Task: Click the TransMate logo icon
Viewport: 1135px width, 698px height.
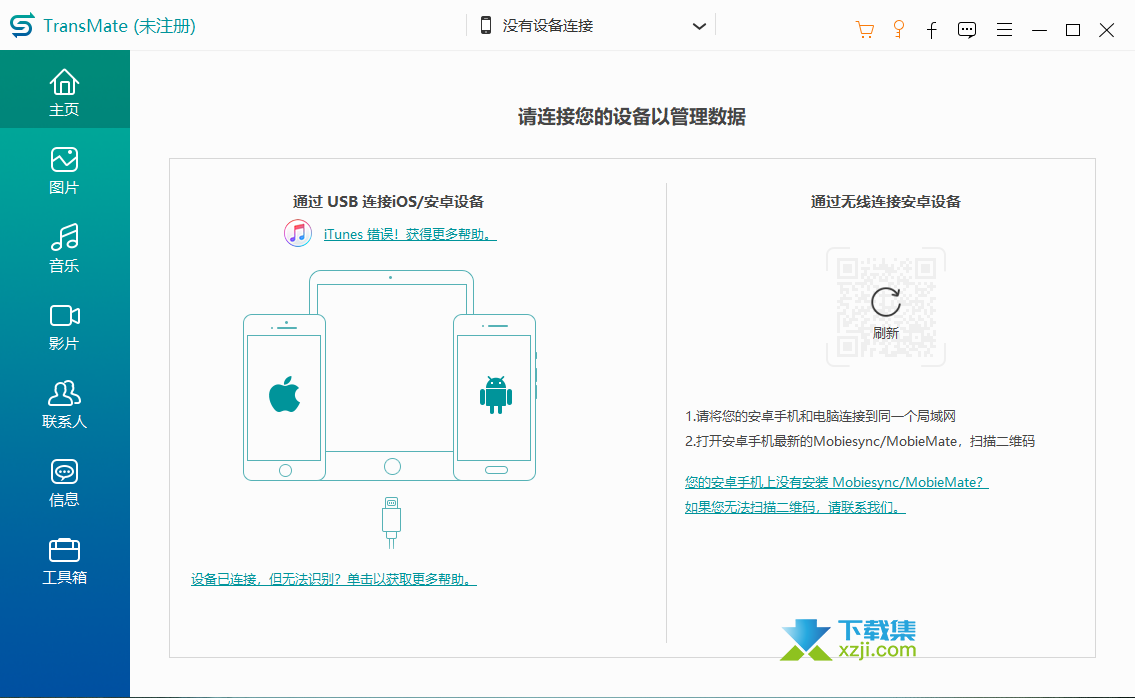Action: coord(22,25)
